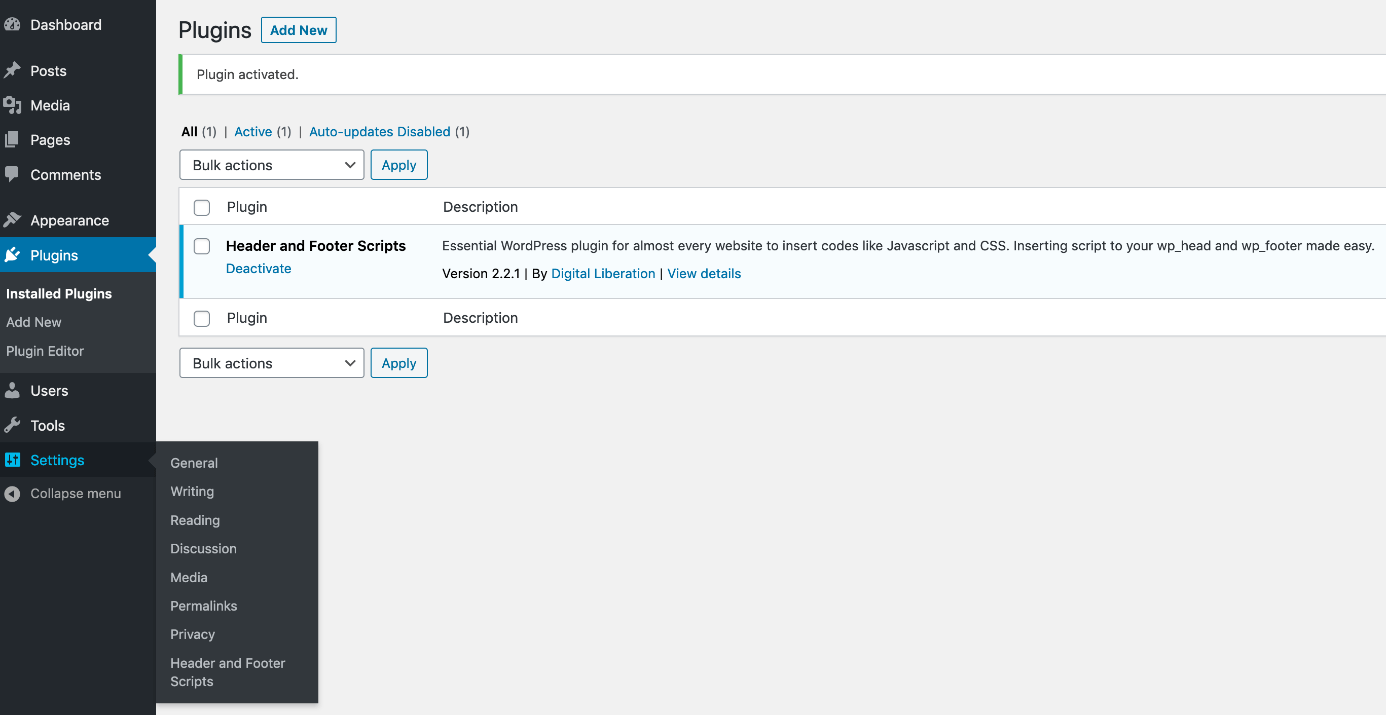Filter plugins by Auto-updates Disabled
1390x715 pixels.
pos(379,131)
